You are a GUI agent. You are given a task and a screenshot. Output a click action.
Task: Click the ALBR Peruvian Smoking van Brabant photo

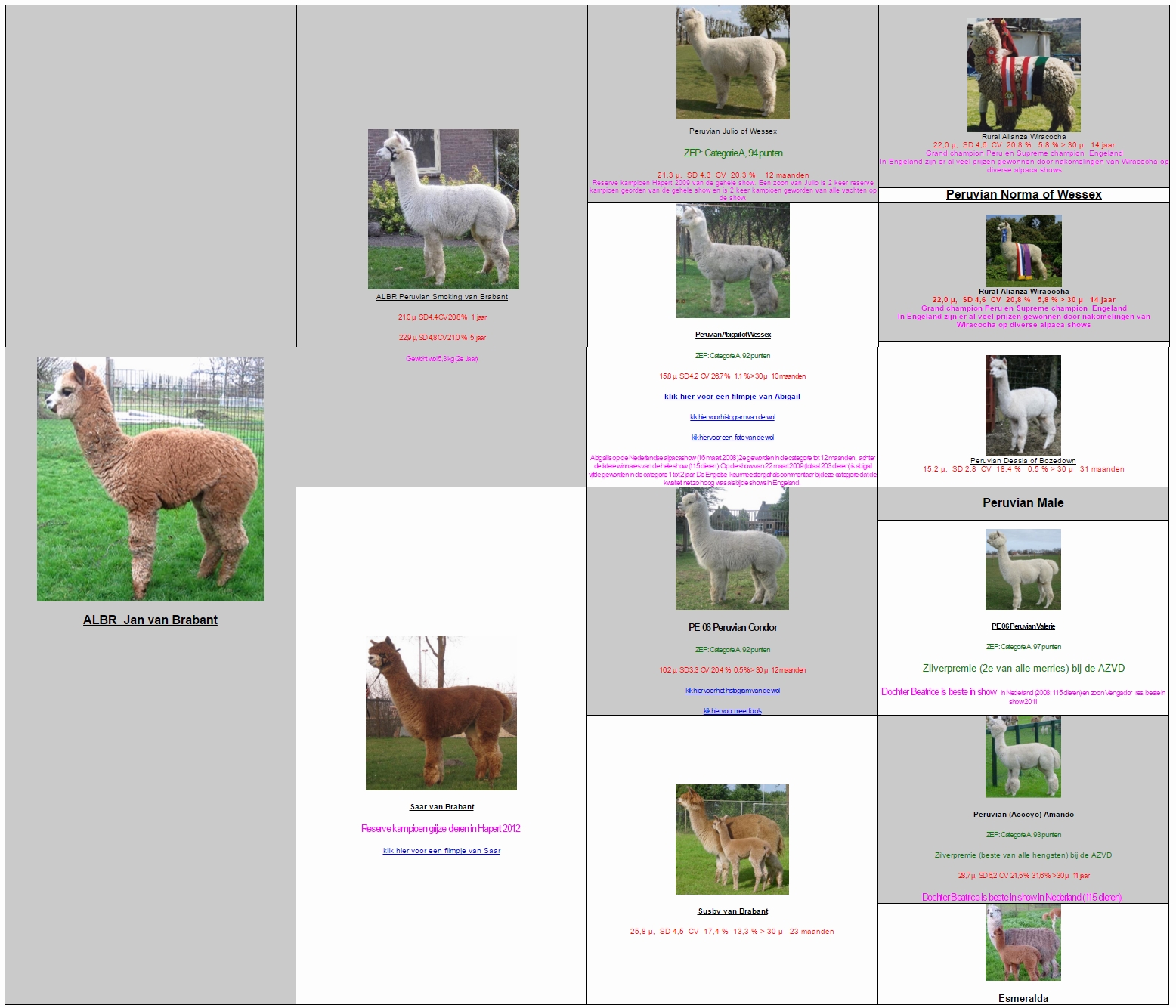(x=443, y=209)
